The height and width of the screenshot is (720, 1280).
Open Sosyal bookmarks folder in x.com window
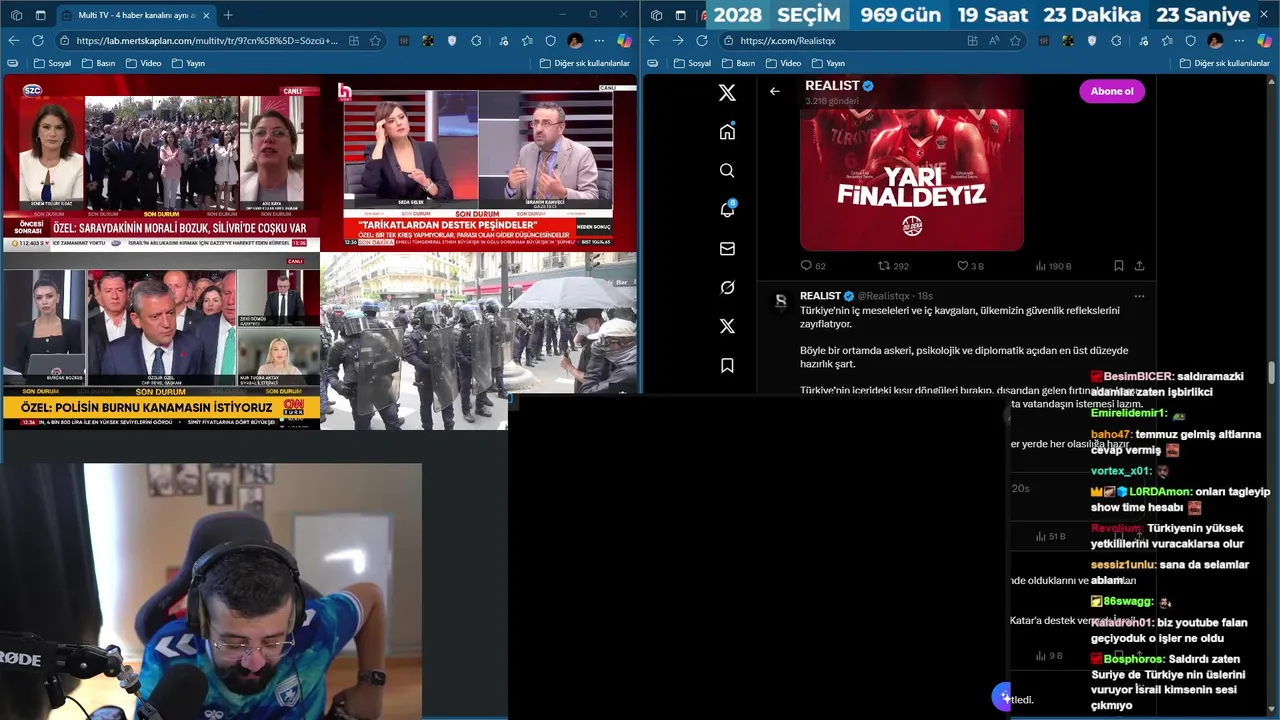693,63
